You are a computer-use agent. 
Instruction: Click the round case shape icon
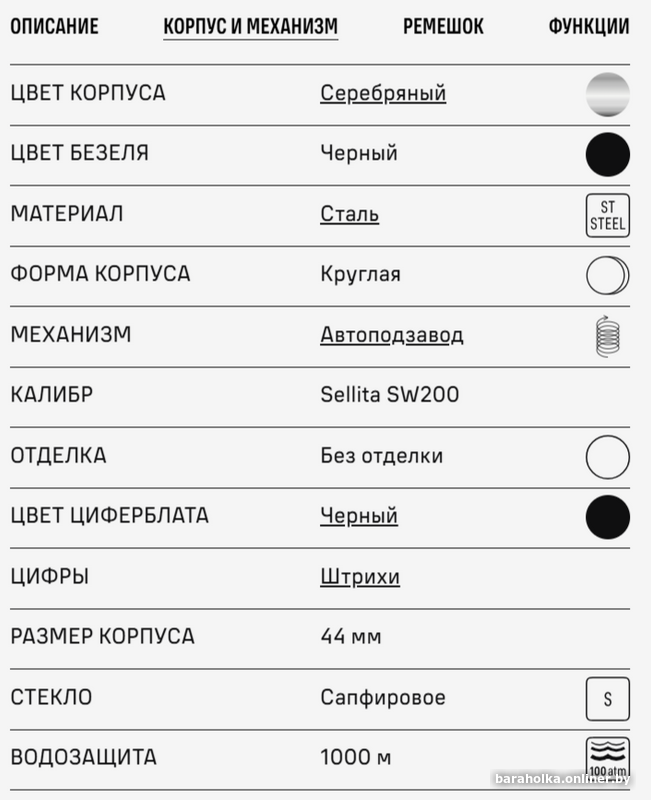pyautogui.click(x=608, y=276)
